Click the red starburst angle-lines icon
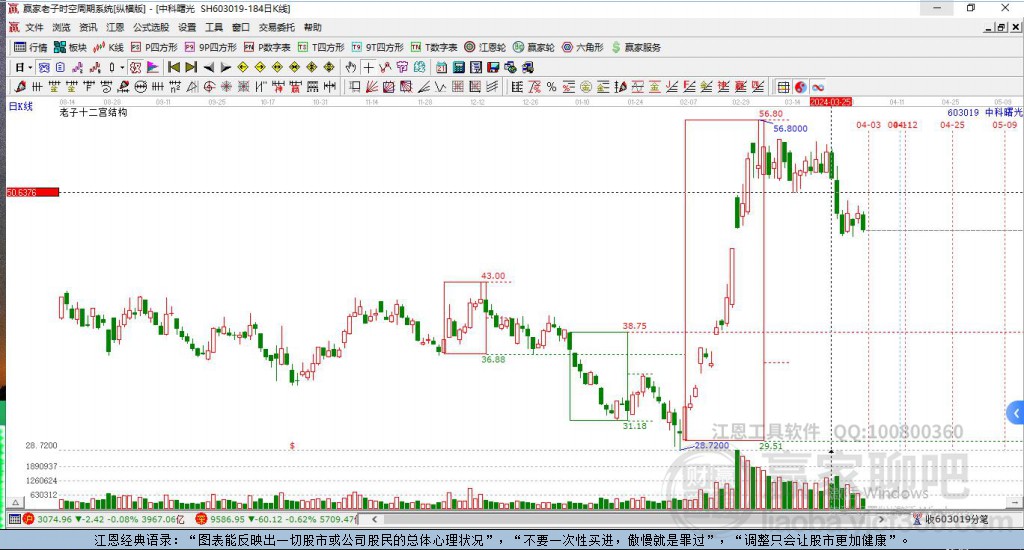This screenshot has height=550, width=1024. (225, 86)
